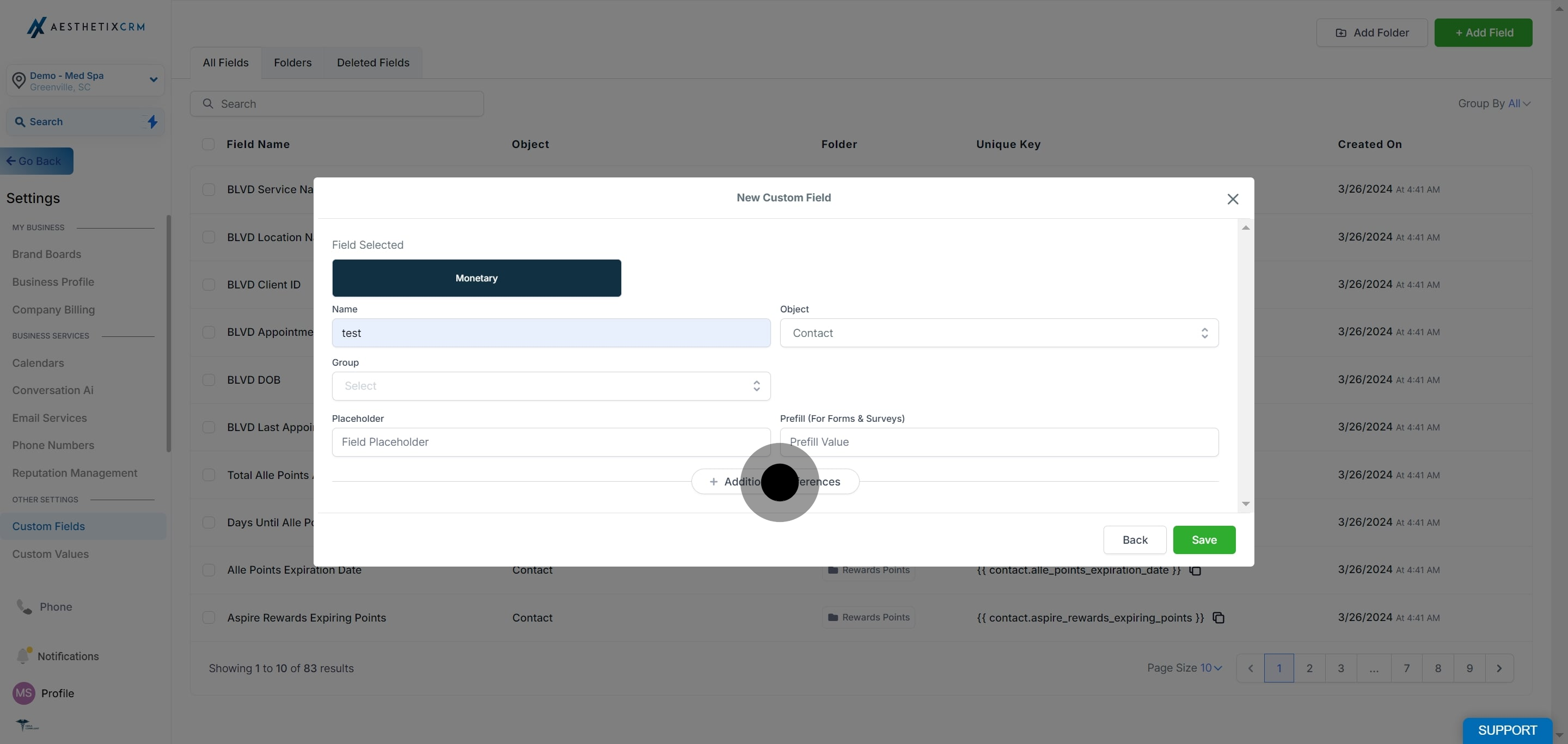The width and height of the screenshot is (1568, 744).
Task: Click the small logo at sidebar bottom
Action: pyautogui.click(x=27, y=724)
